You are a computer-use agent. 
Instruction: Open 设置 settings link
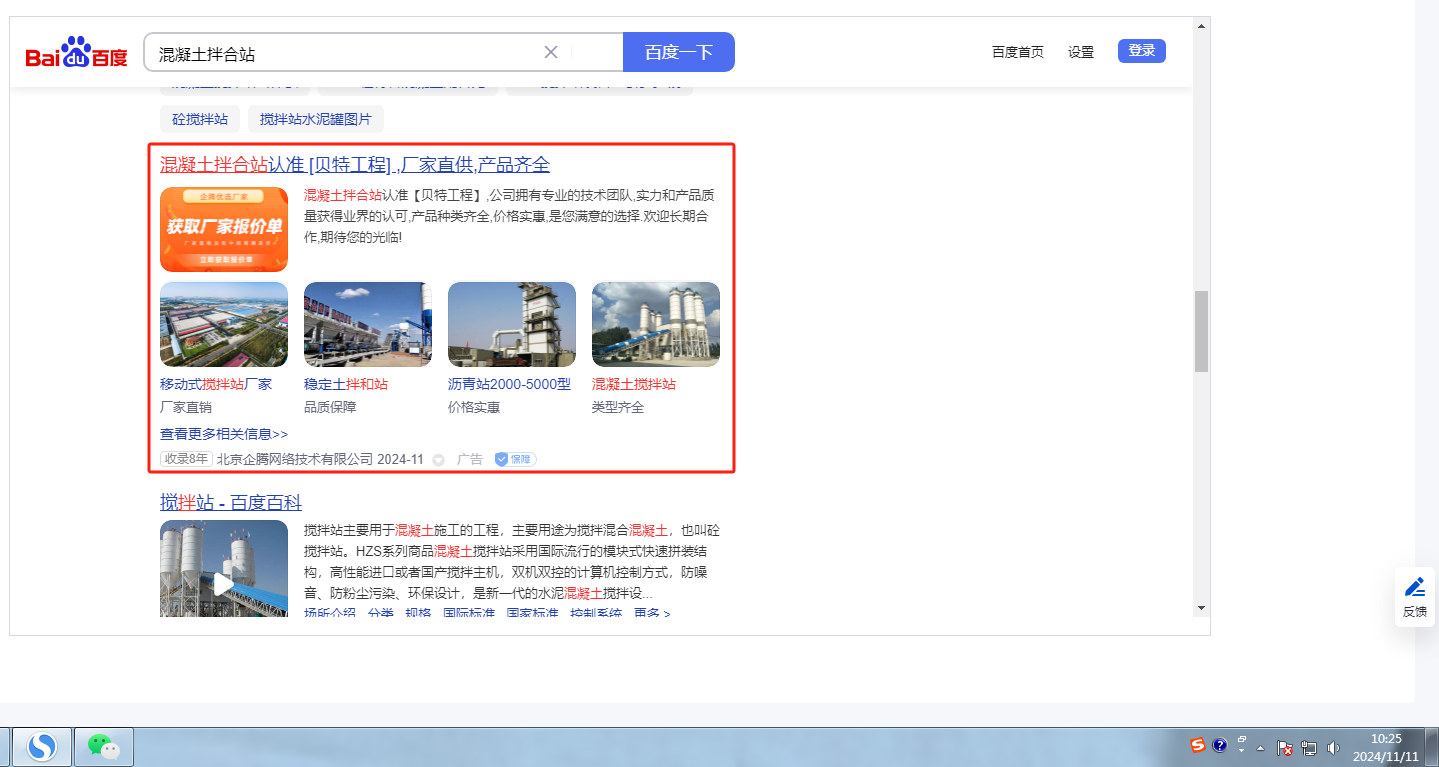point(1081,52)
